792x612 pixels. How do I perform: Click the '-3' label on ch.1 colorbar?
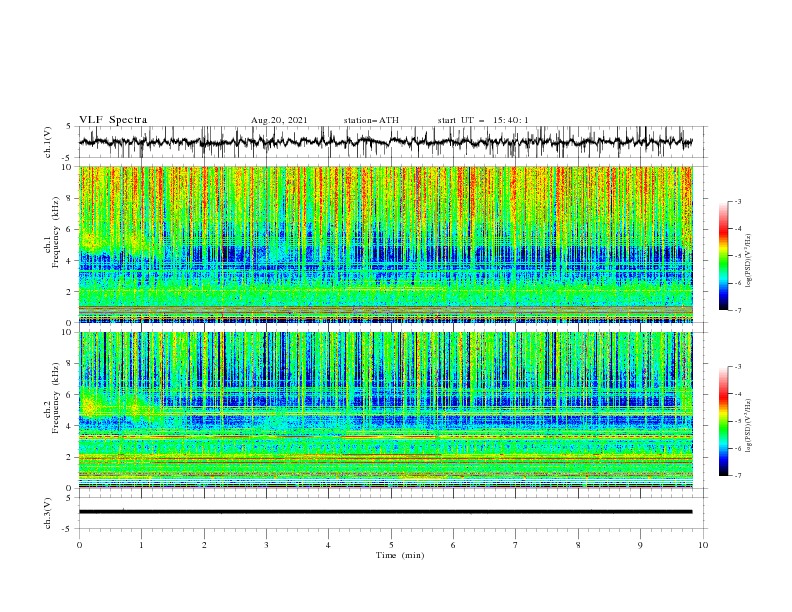pos(737,201)
